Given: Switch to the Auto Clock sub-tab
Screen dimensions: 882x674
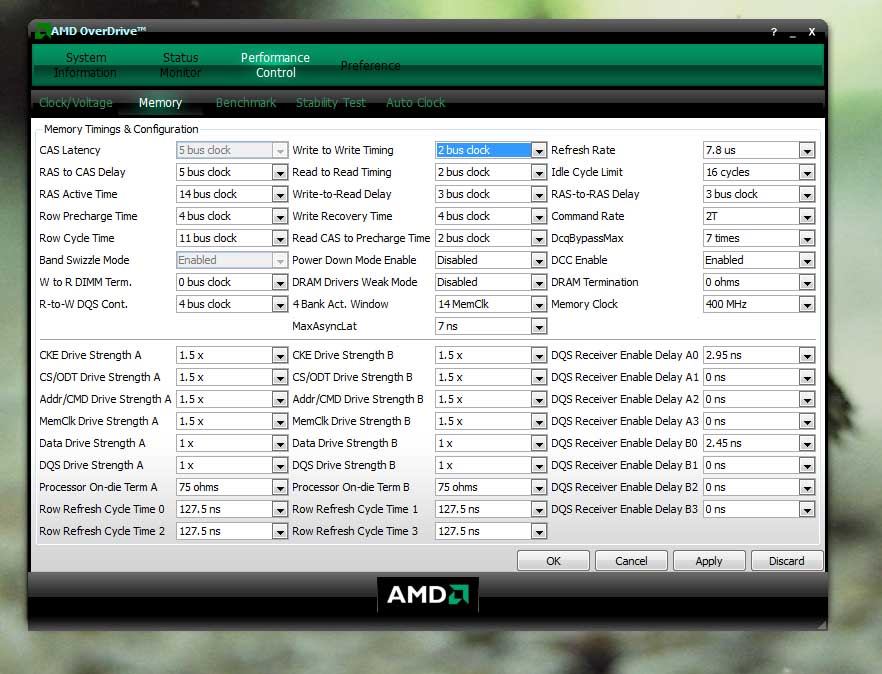Looking at the screenshot, I should pos(415,103).
